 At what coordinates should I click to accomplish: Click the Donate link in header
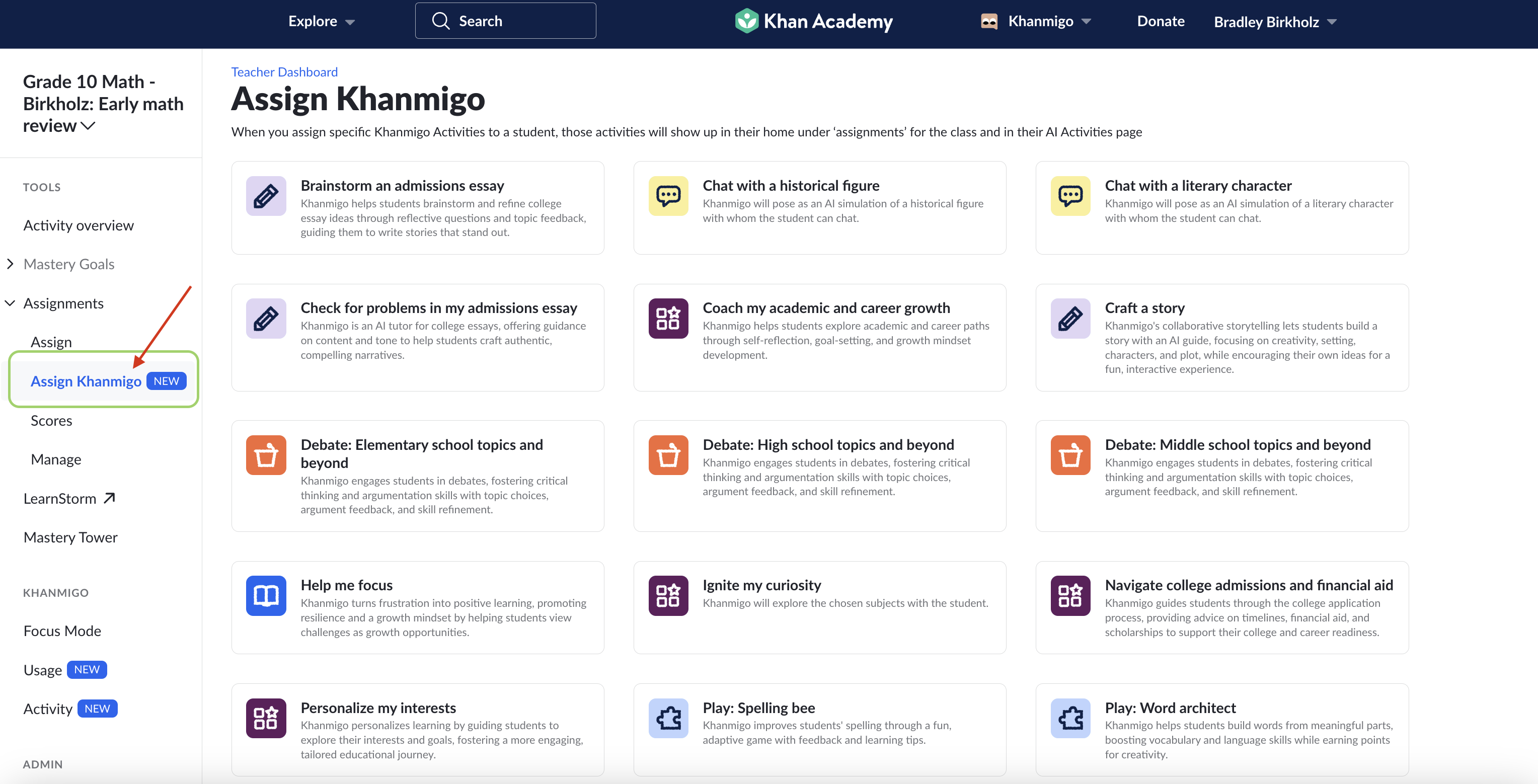coord(1160,22)
